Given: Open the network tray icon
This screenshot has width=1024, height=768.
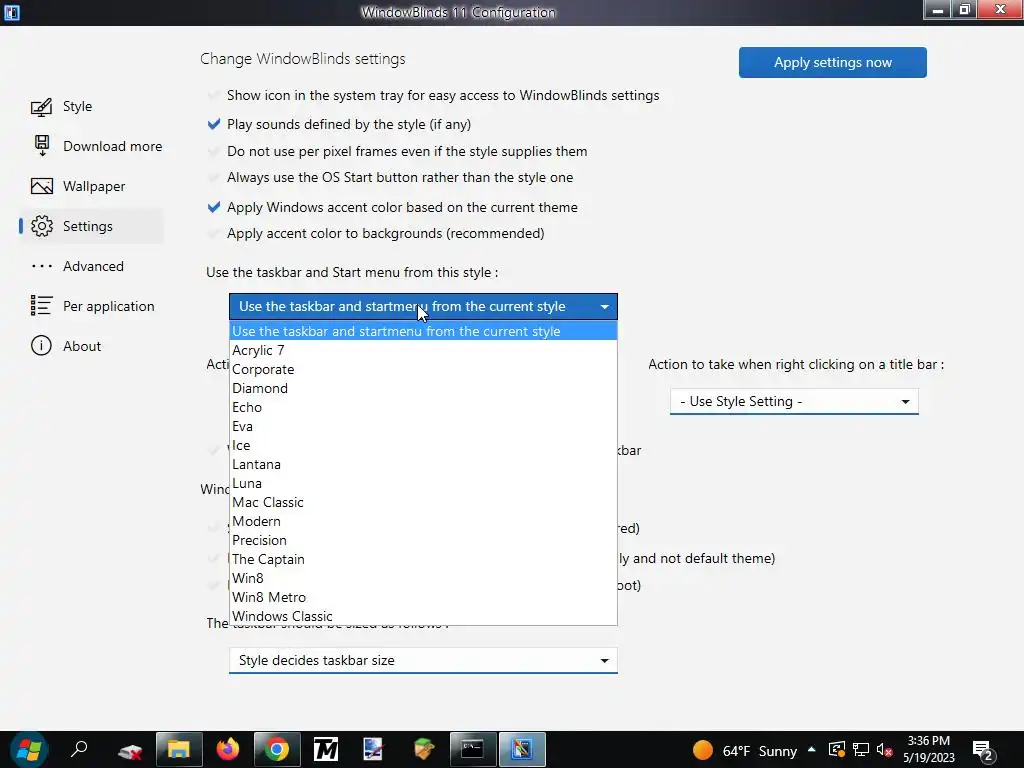Looking at the screenshot, I should pyautogui.click(x=861, y=750).
